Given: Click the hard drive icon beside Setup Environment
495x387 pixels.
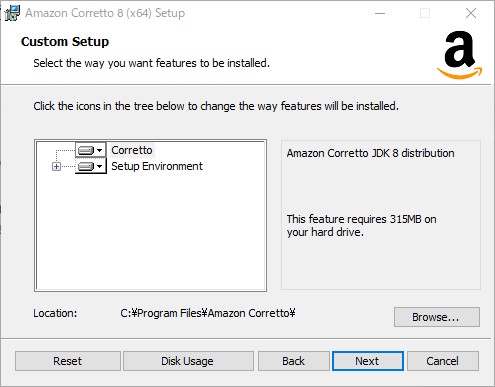Looking at the screenshot, I should point(86,166).
